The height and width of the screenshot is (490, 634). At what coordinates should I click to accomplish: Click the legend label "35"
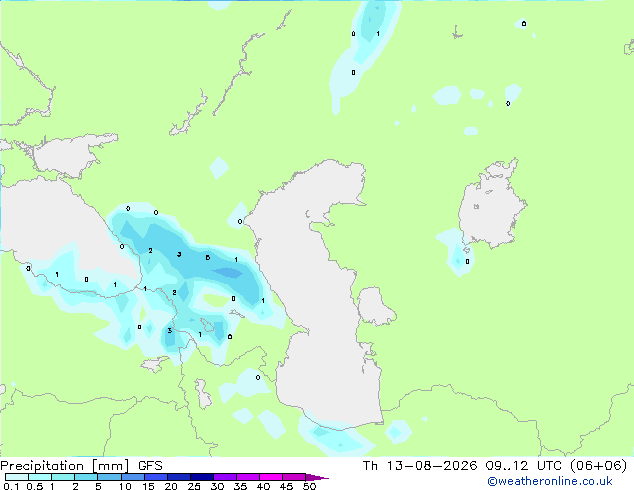(x=240, y=486)
